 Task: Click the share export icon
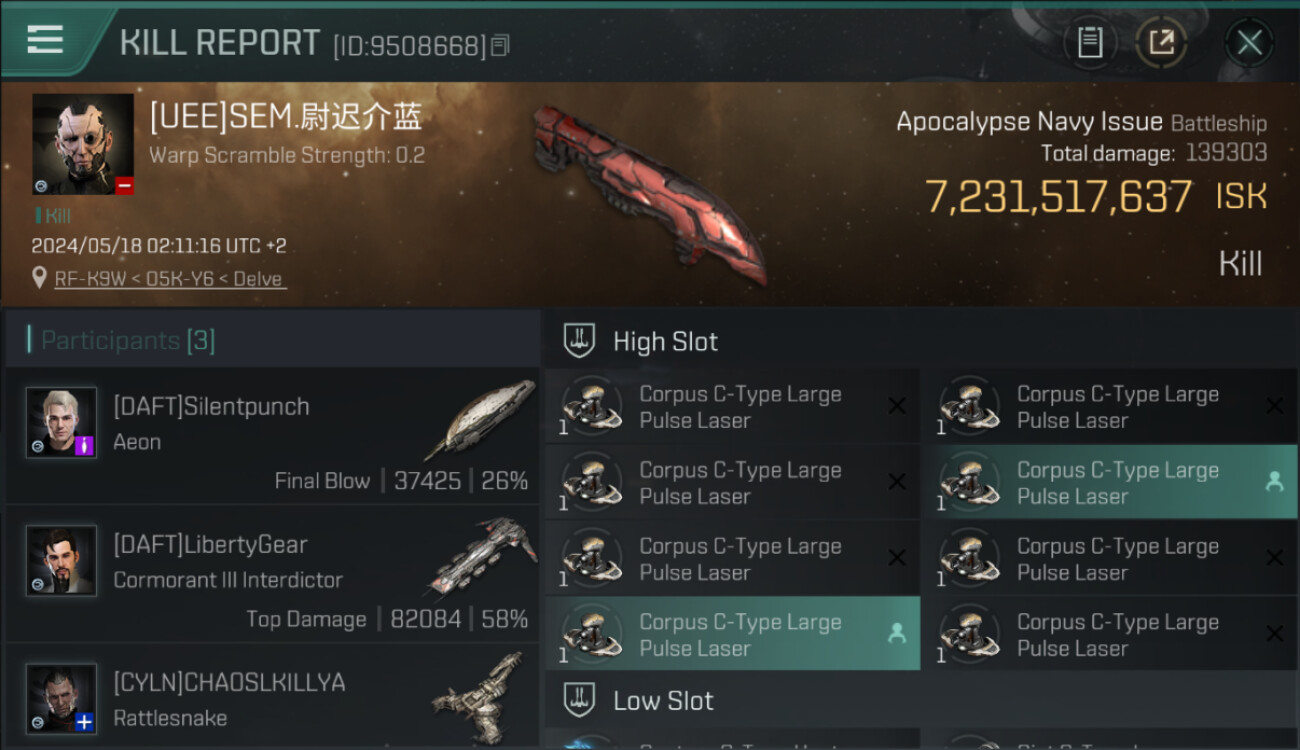coord(1161,43)
